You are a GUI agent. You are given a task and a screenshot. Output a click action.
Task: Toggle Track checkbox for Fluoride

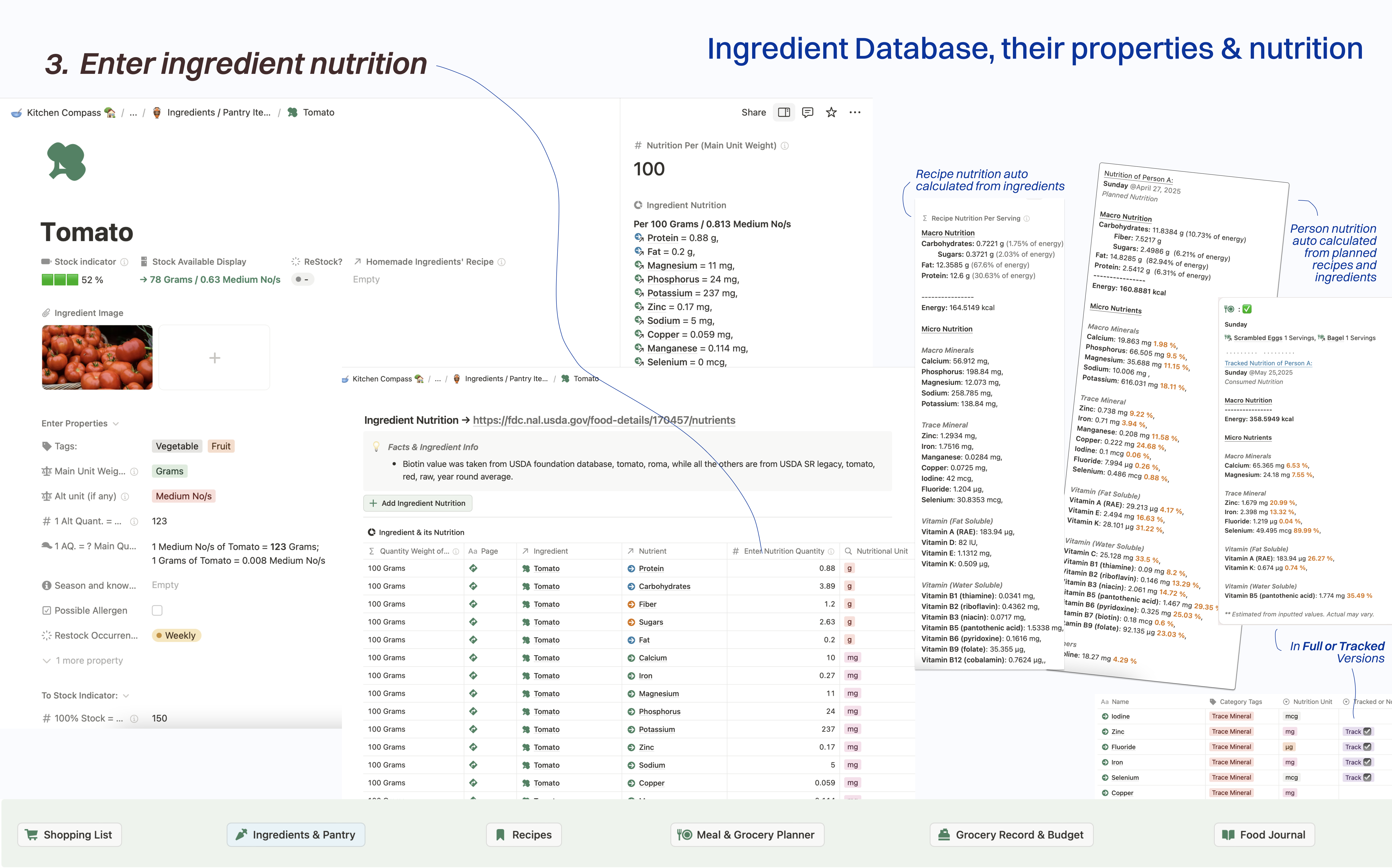click(1367, 747)
